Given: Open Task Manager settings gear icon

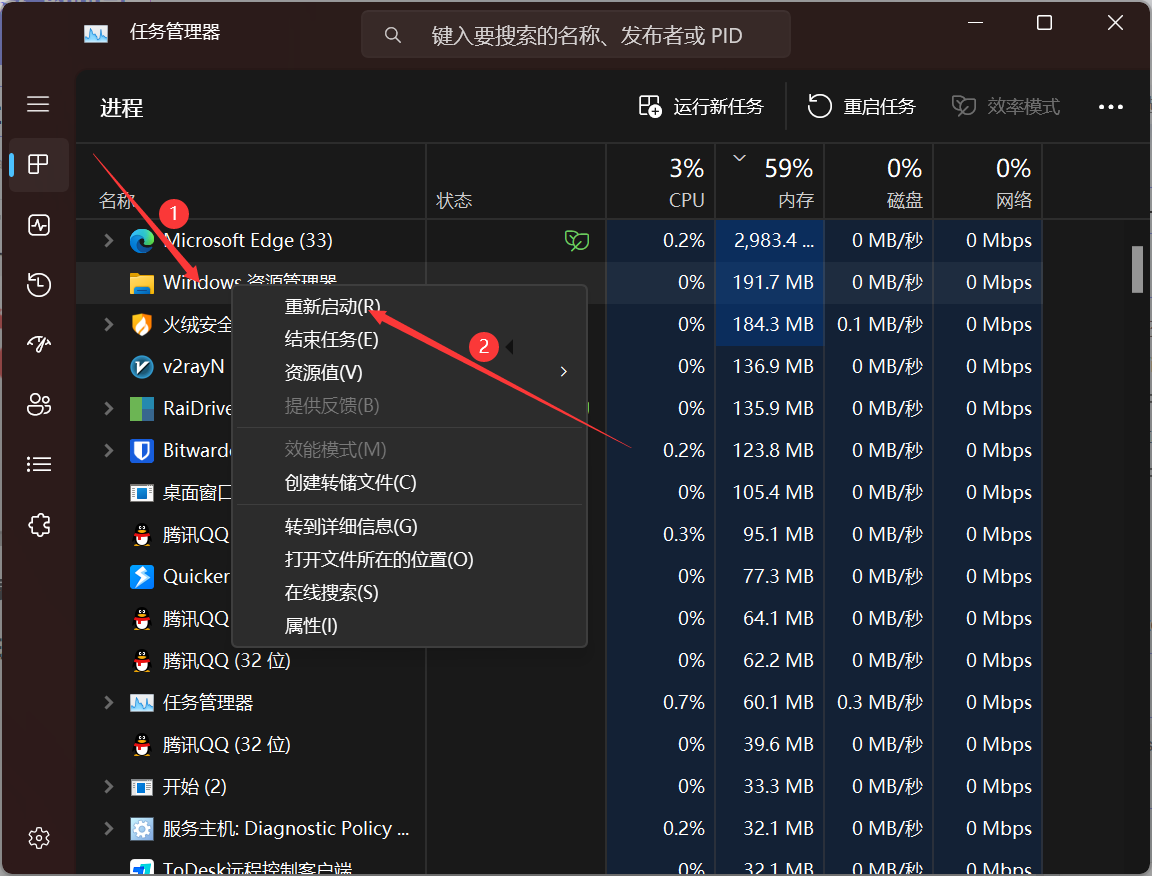Looking at the screenshot, I should [x=39, y=837].
